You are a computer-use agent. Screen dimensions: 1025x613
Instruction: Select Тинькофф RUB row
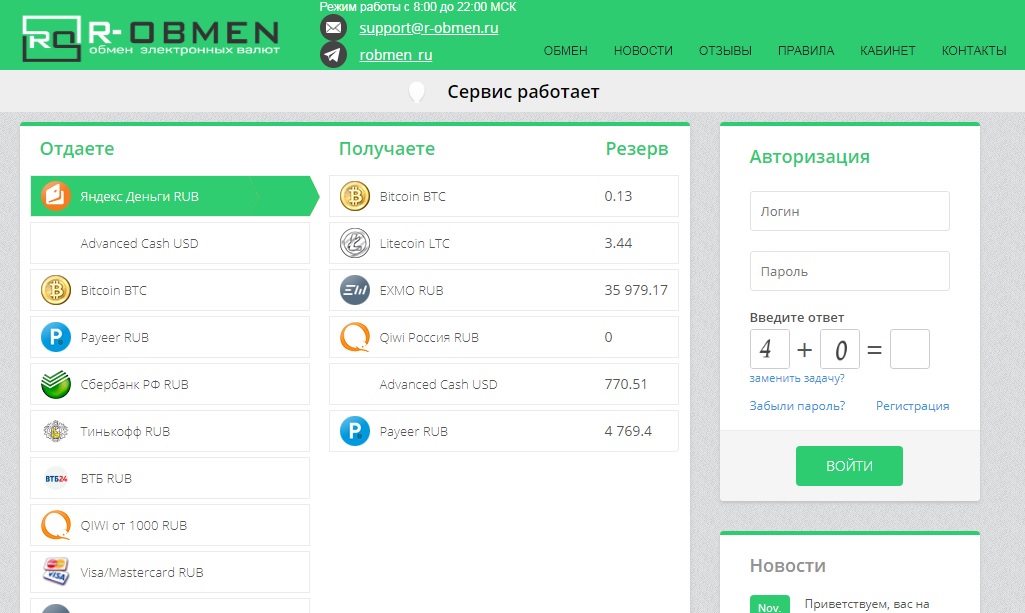pyautogui.click(x=170, y=431)
